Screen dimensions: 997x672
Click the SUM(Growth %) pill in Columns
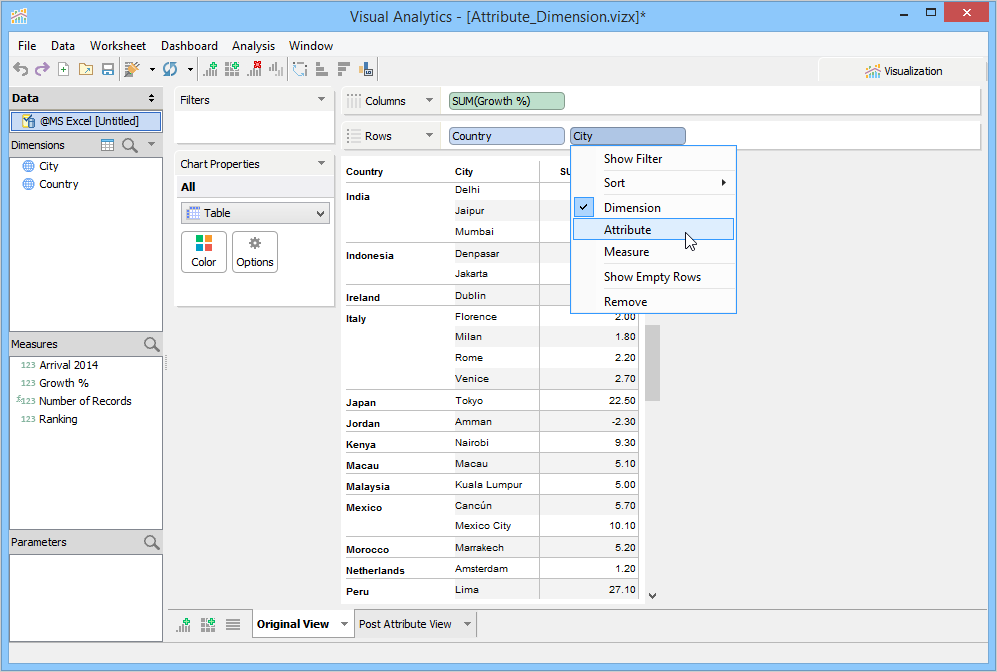(x=506, y=101)
